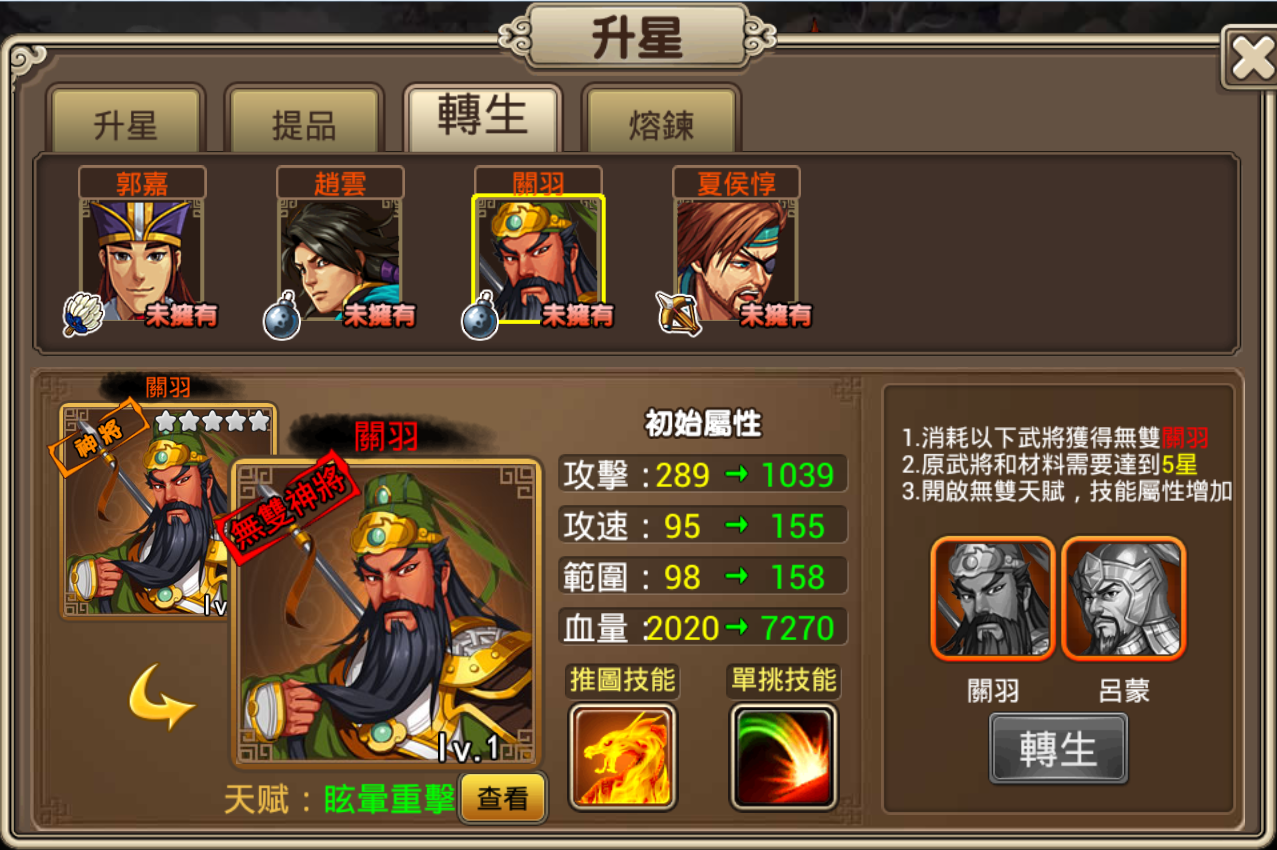This screenshot has height=850, width=1277.
Task: Tap the 單挑技能 red slash skill icon
Action: tap(783, 756)
